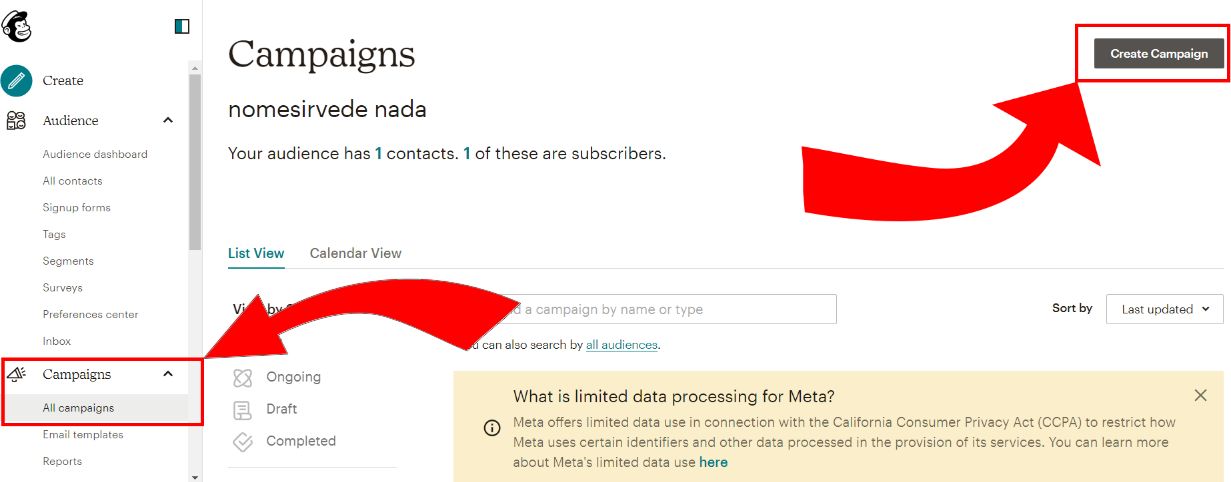
Task: Switch to List View tab
Action: pyautogui.click(x=256, y=253)
